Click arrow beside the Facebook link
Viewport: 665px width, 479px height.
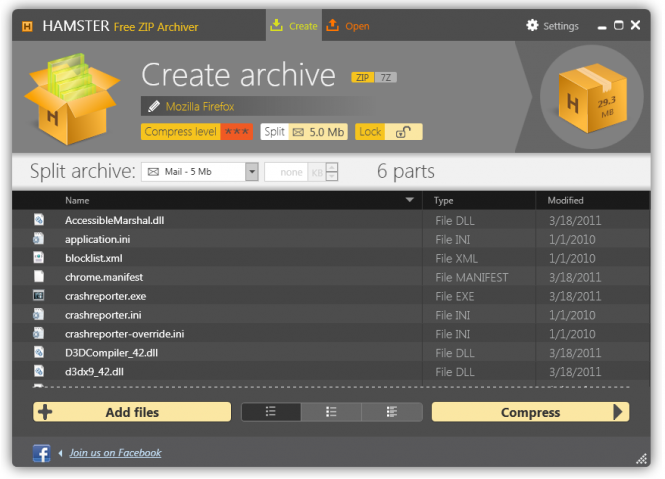click(61, 454)
